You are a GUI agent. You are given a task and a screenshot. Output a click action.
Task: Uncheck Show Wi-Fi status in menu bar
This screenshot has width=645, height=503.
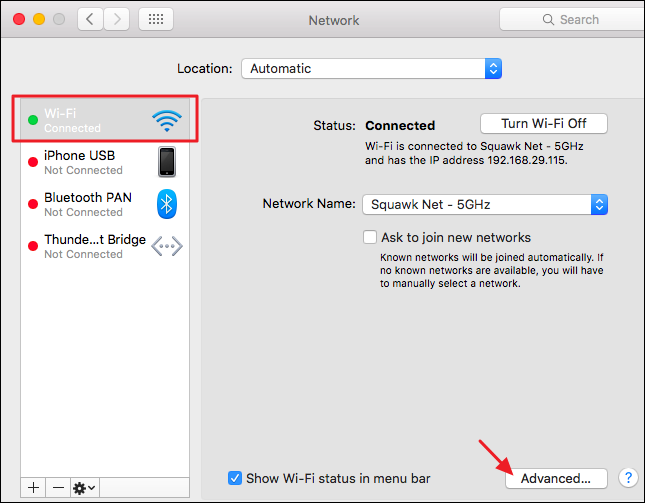235,478
